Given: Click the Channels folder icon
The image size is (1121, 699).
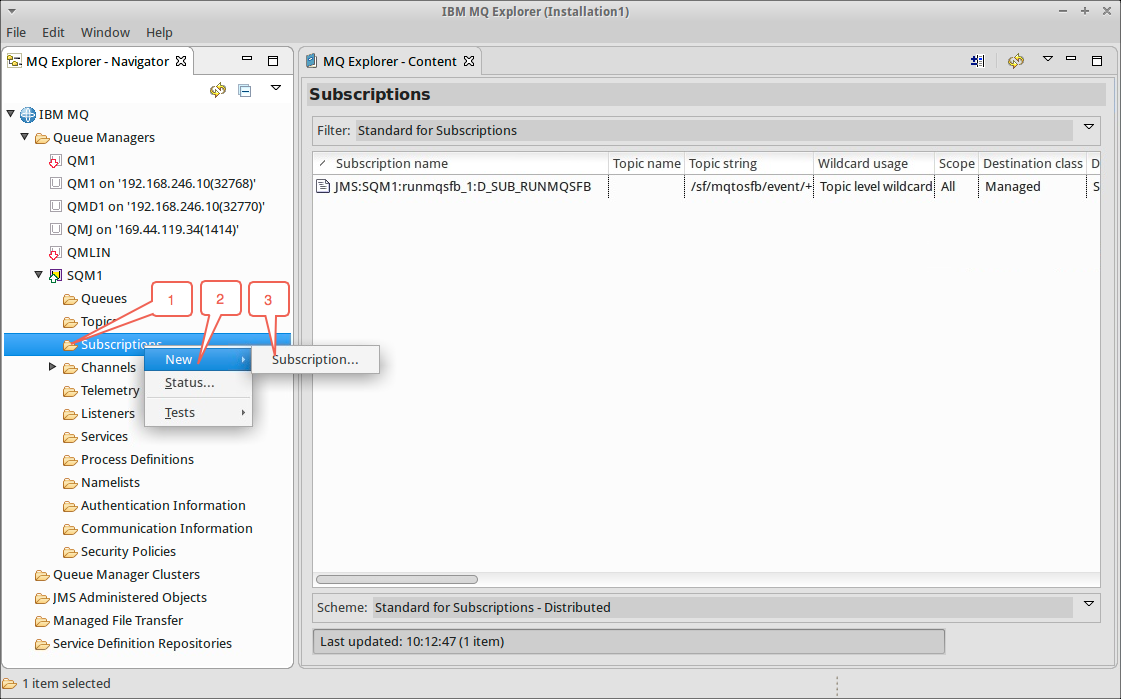Looking at the screenshot, I should click(70, 368).
